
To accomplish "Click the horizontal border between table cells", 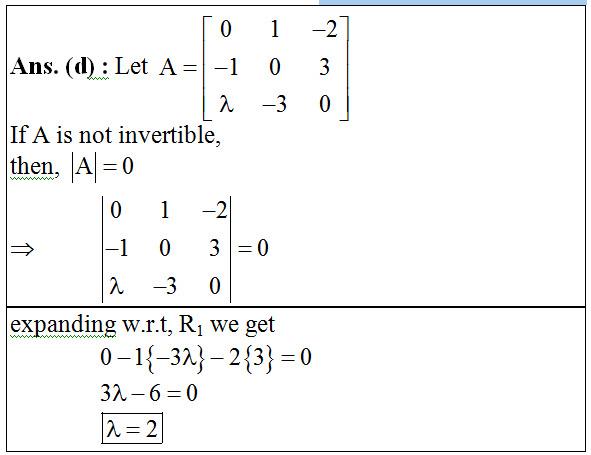I will 296,307.
